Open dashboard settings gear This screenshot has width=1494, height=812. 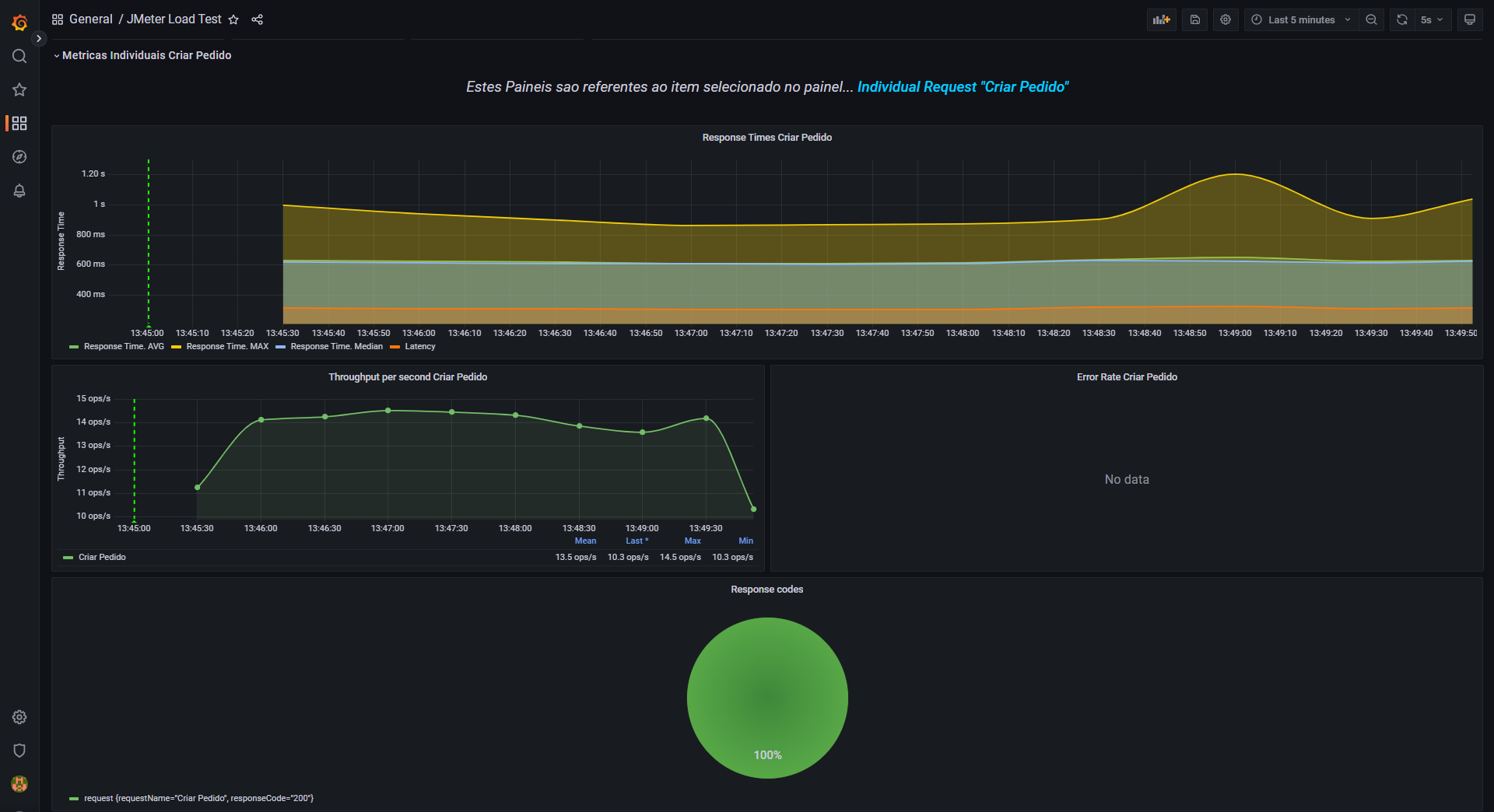click(x=1226, y=19)
